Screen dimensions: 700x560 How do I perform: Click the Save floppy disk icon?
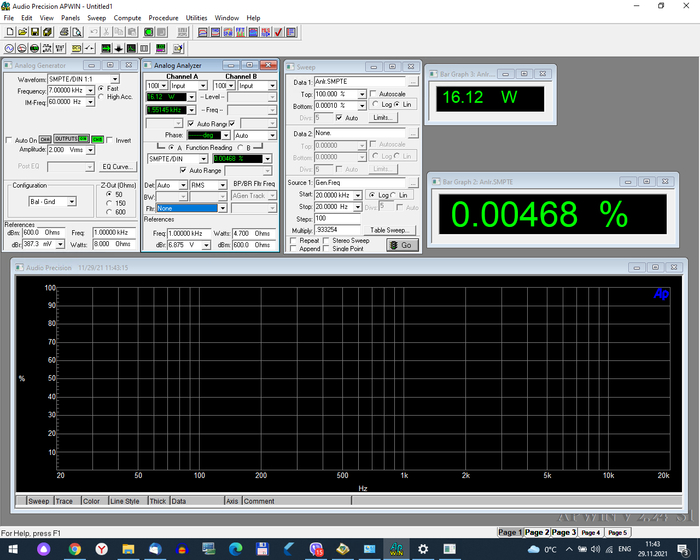coord(35,32)
